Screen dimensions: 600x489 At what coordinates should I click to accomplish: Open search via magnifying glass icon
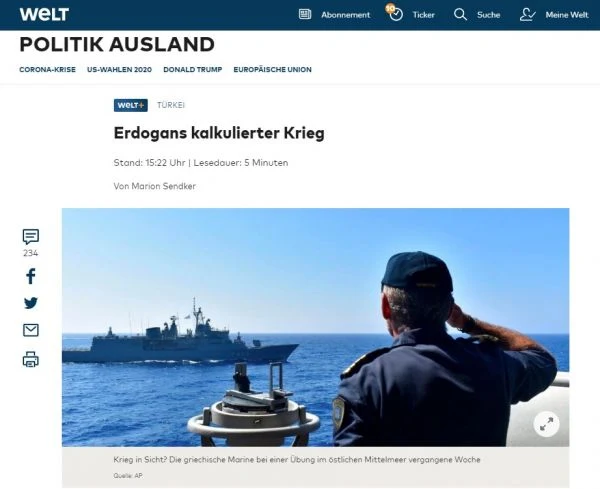click(460, 15)
